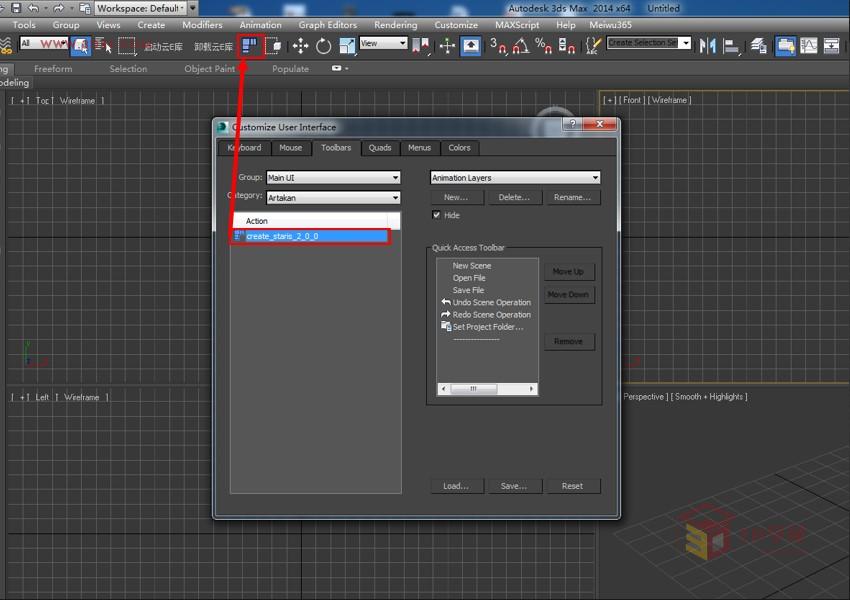Screen dimensions: 850x600
Task: Click the Reset button
Action: (x=572, y=486)
